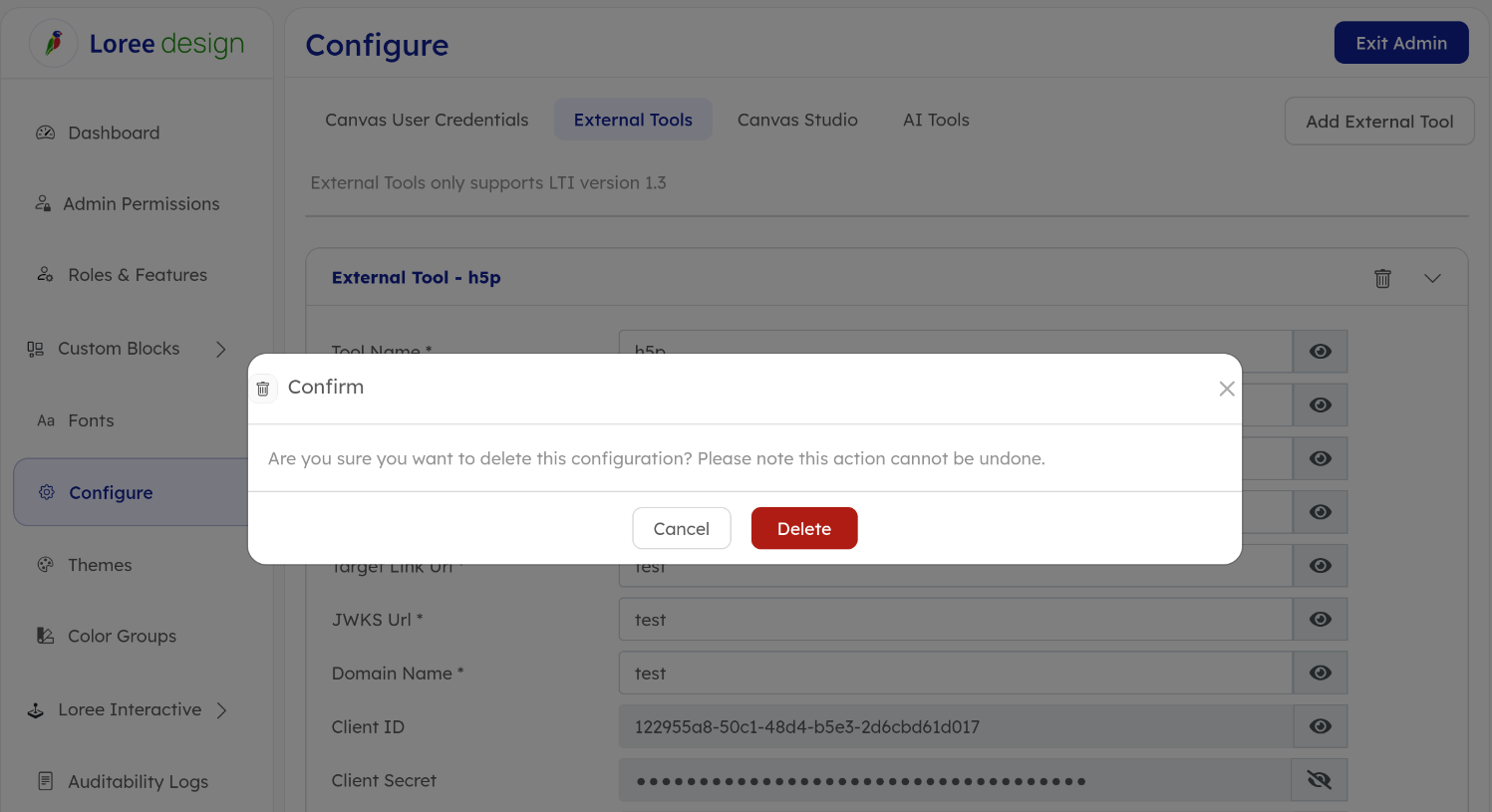1492x812 pixels.
Task: Open the AI Tools tab
Action: pyautogui.click(x=935, y=120)
